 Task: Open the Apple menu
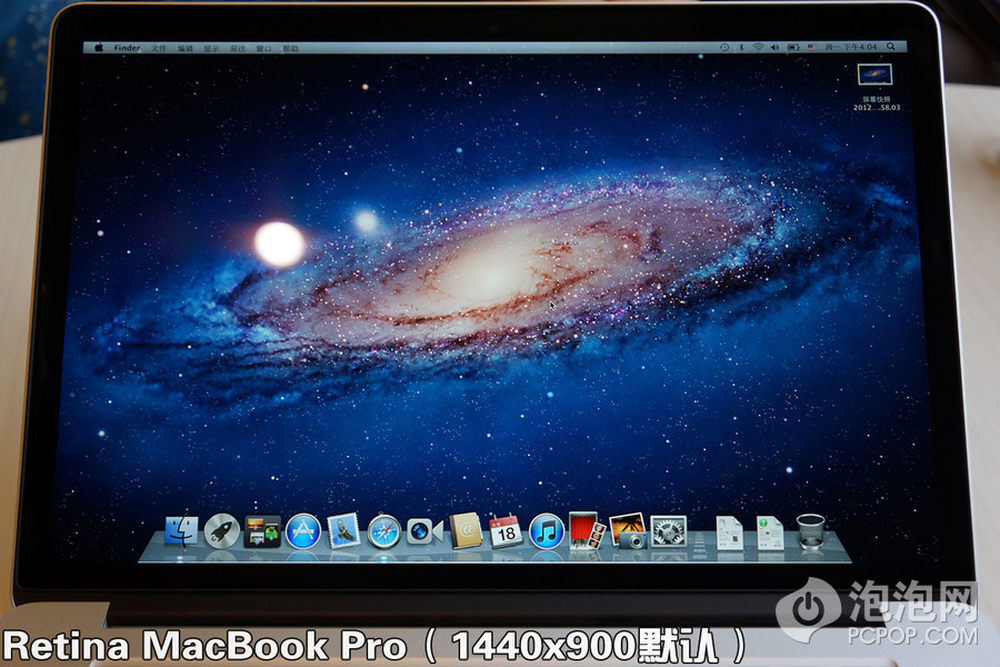(99, 48)
